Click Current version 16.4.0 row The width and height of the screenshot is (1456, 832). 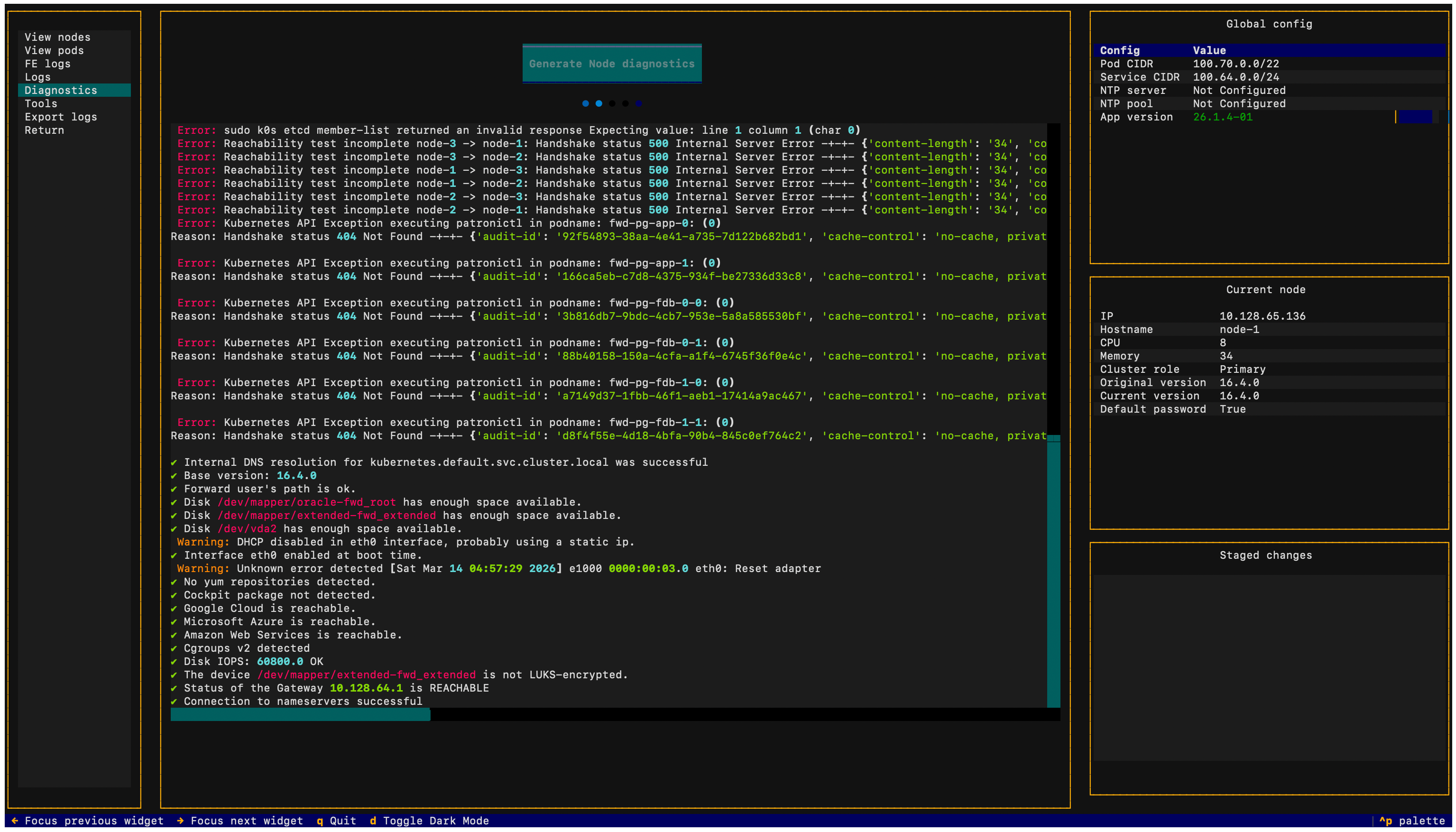pyautogui.click(x=1269, y=396)
